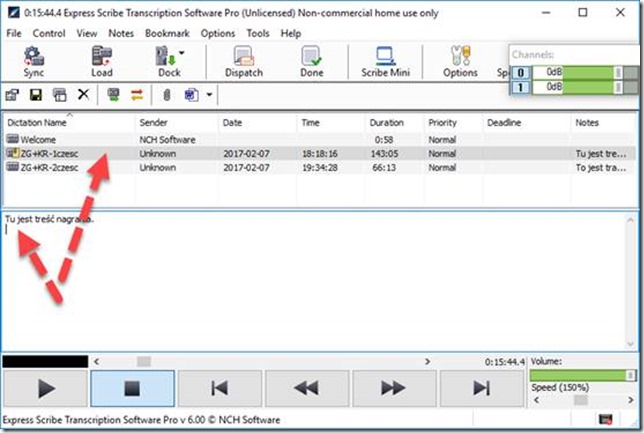
Task: Increase playback speed with right arrow
Action: 631,400
